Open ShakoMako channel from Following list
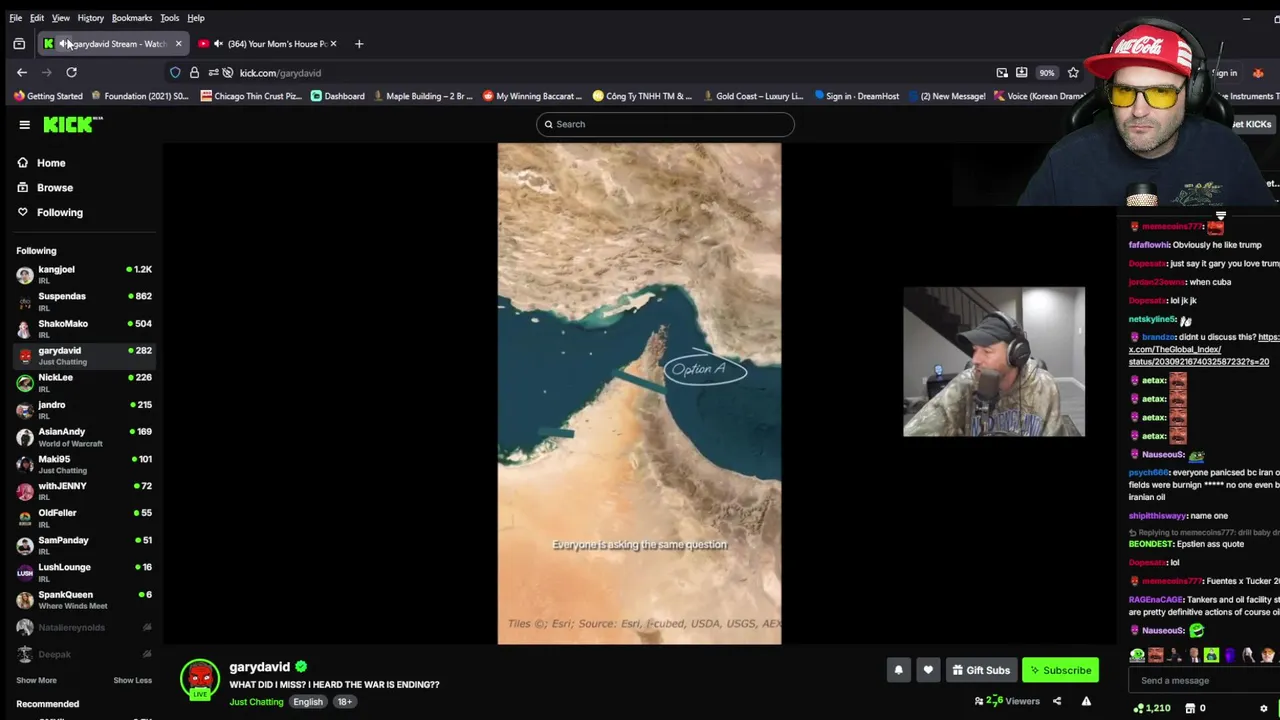Screen dimensions: 1280x720 pyautogui.click(x=84, y=328)
